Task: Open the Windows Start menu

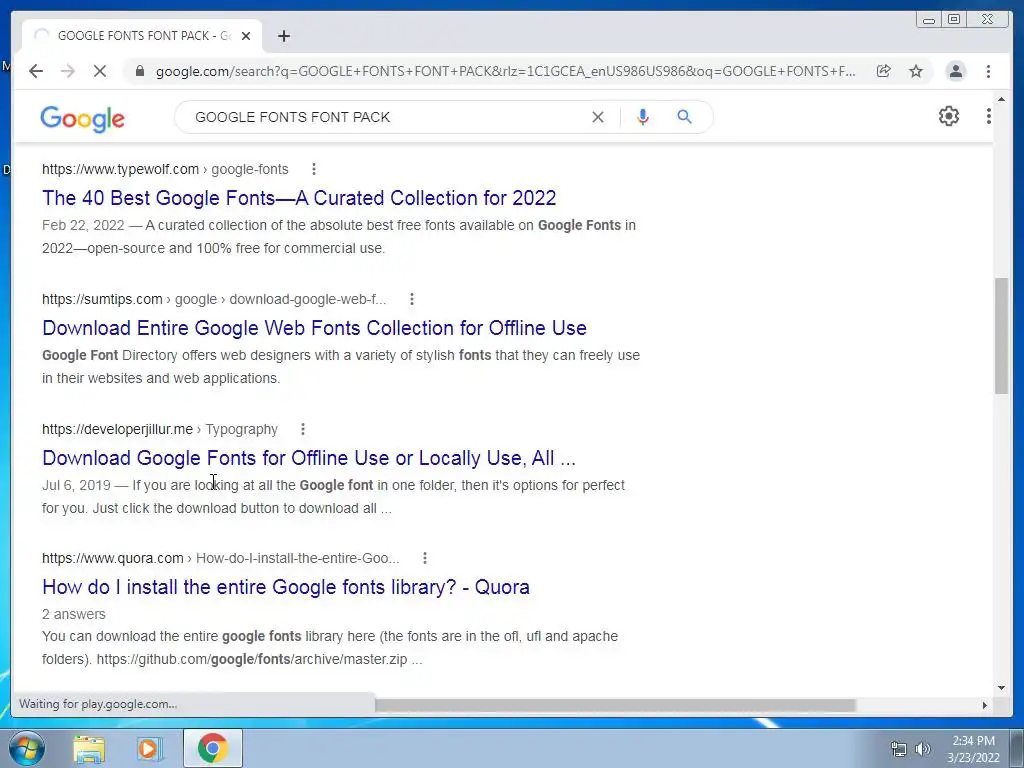Action: (x=26, y=748)
